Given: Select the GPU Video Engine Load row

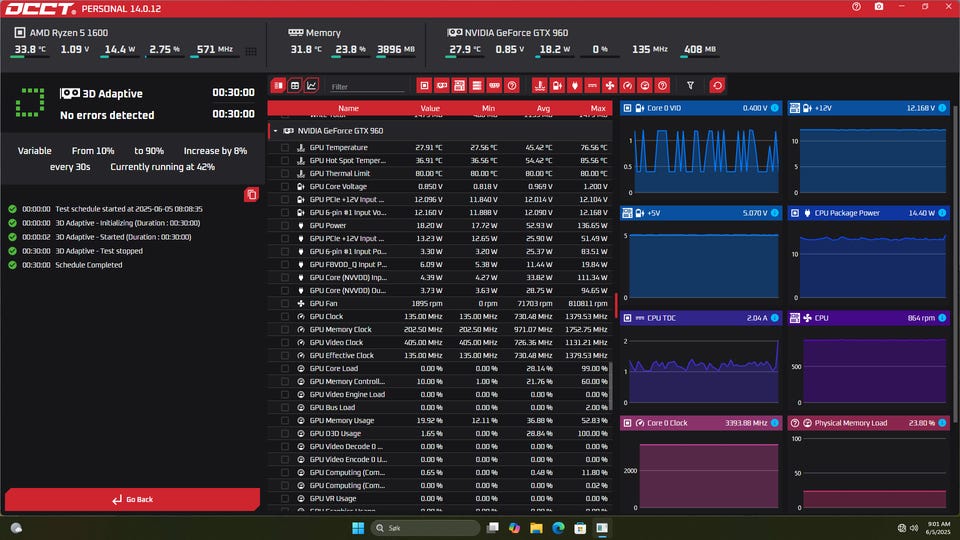Looking at the screenshot, I should pos(440,394).
